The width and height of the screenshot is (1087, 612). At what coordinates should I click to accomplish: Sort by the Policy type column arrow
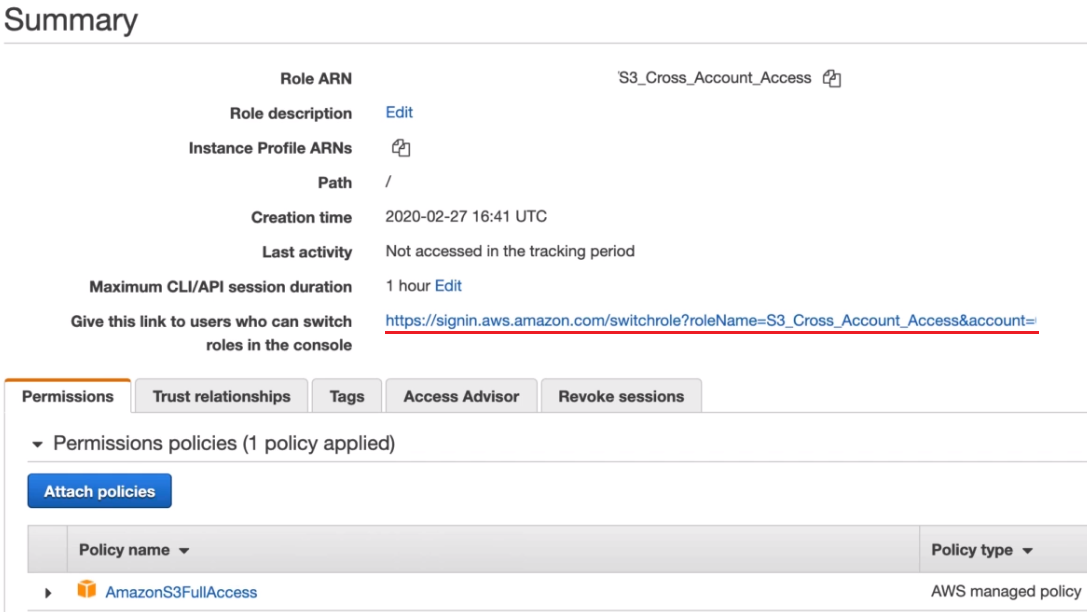1028,551
